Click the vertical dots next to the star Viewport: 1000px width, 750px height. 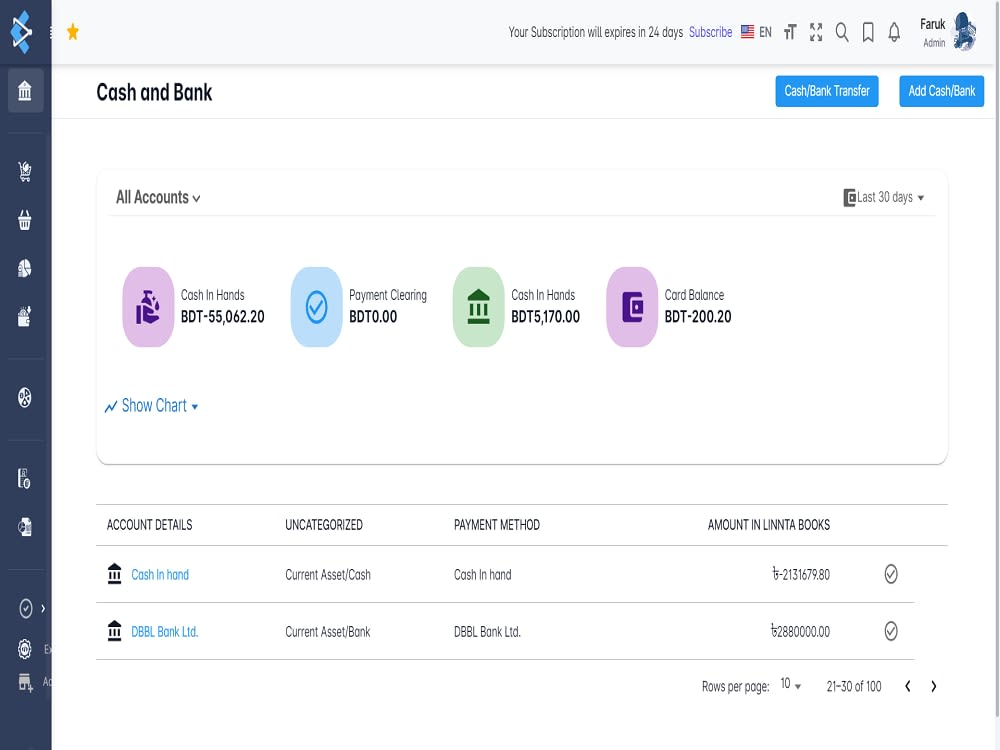pos(51,32)
